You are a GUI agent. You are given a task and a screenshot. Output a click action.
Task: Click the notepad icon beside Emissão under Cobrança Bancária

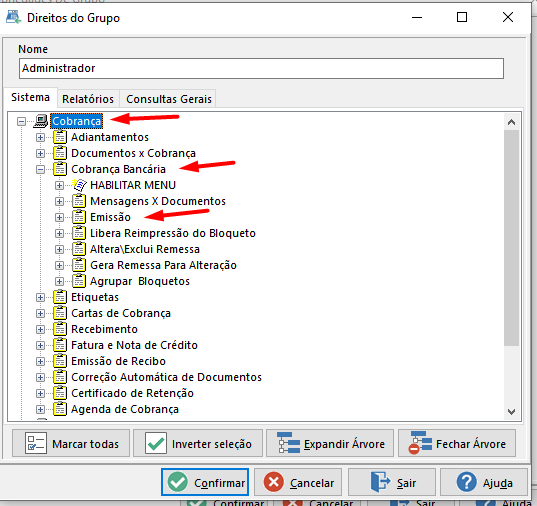[79, 217]
